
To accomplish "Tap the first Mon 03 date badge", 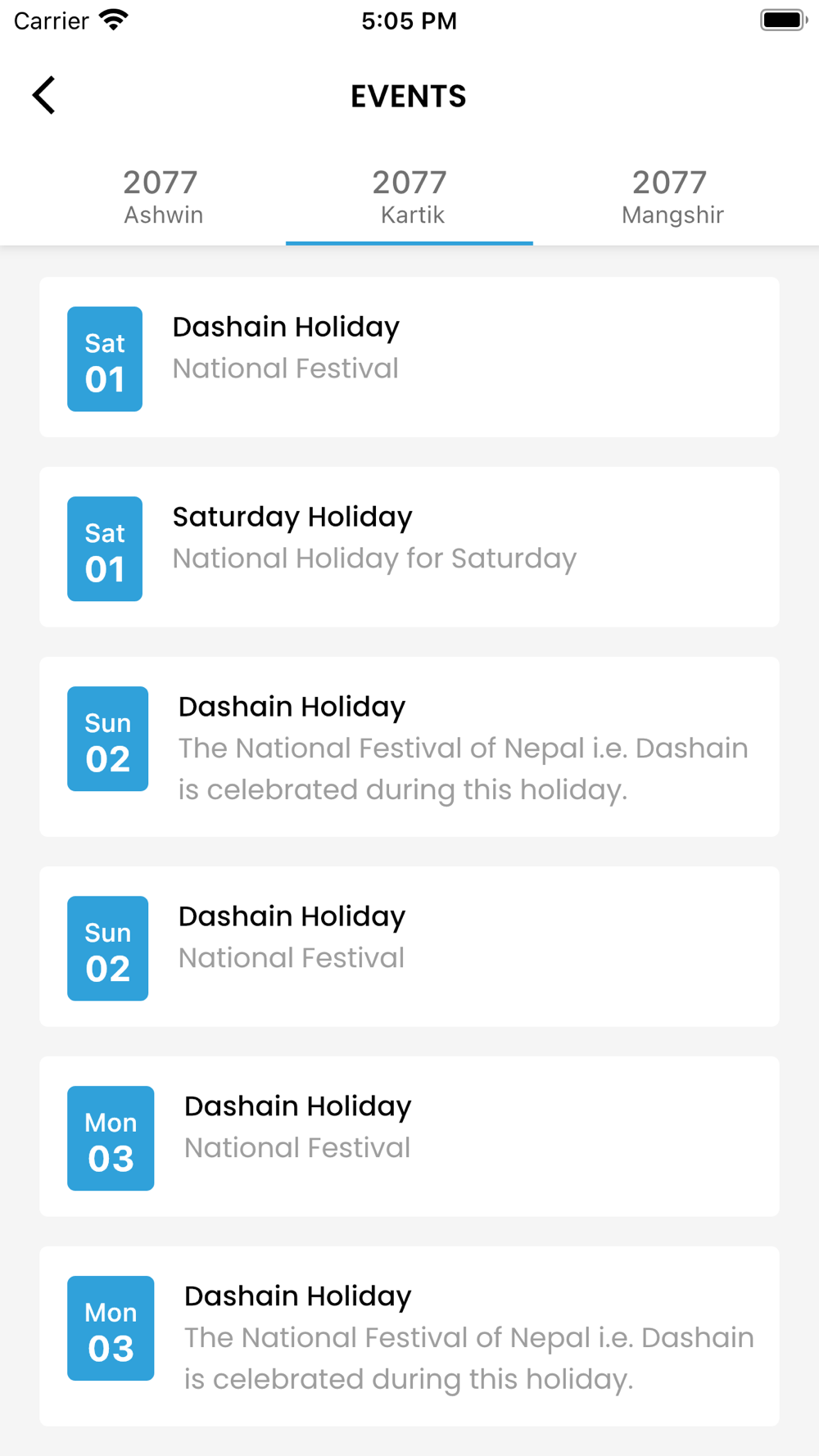I will pyautogui.click(x=111, y=1139).
